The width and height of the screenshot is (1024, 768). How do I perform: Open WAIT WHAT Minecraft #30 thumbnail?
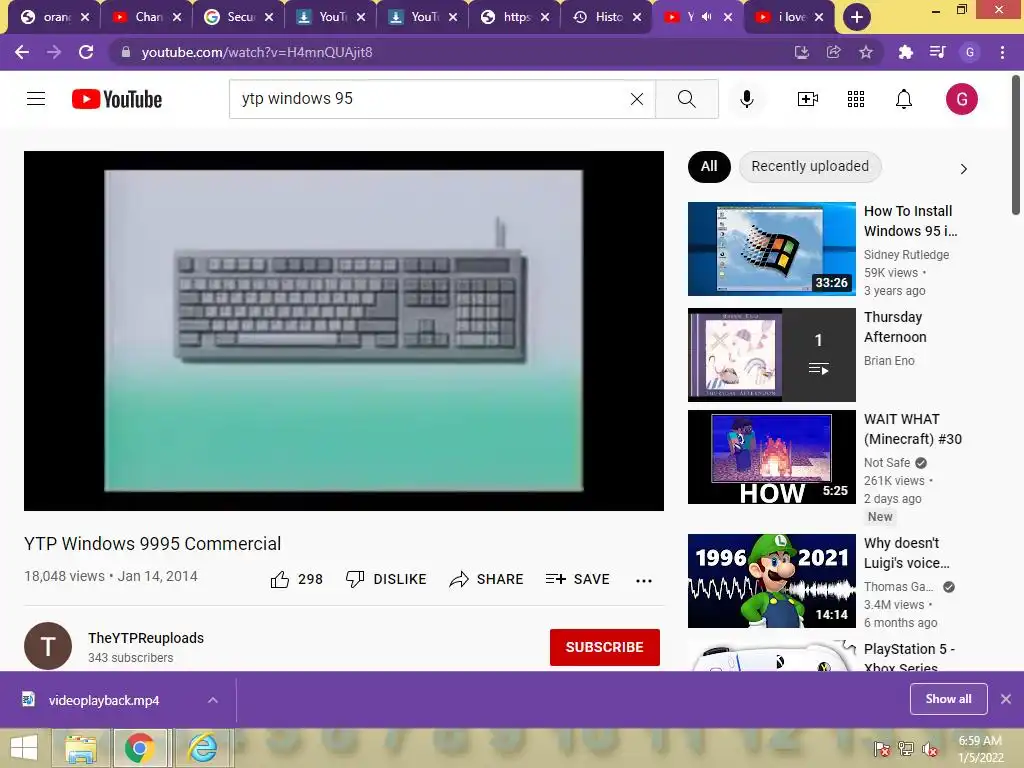pos(771,456)
